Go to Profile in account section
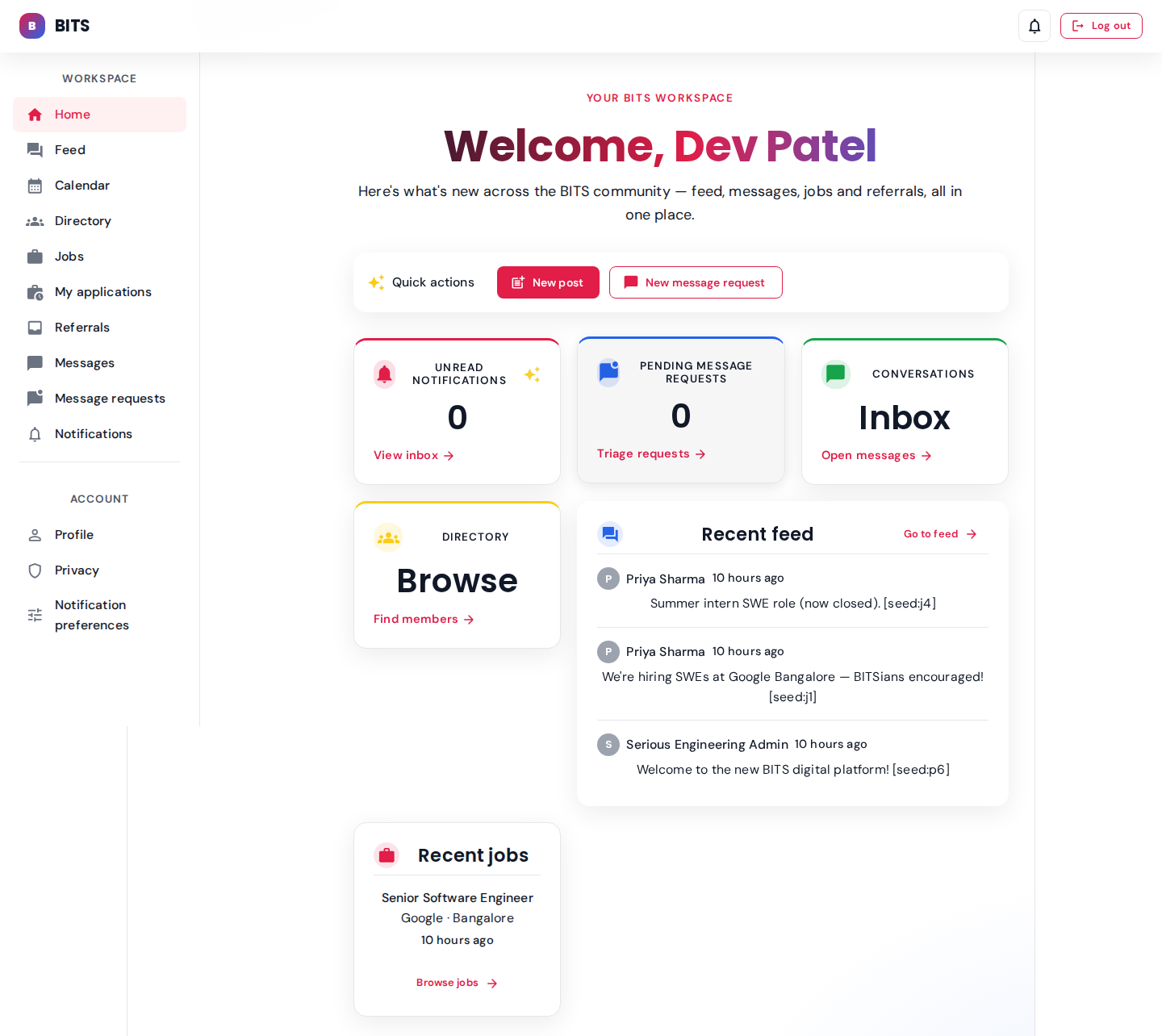1162x1036 pixels. [74, 535]
